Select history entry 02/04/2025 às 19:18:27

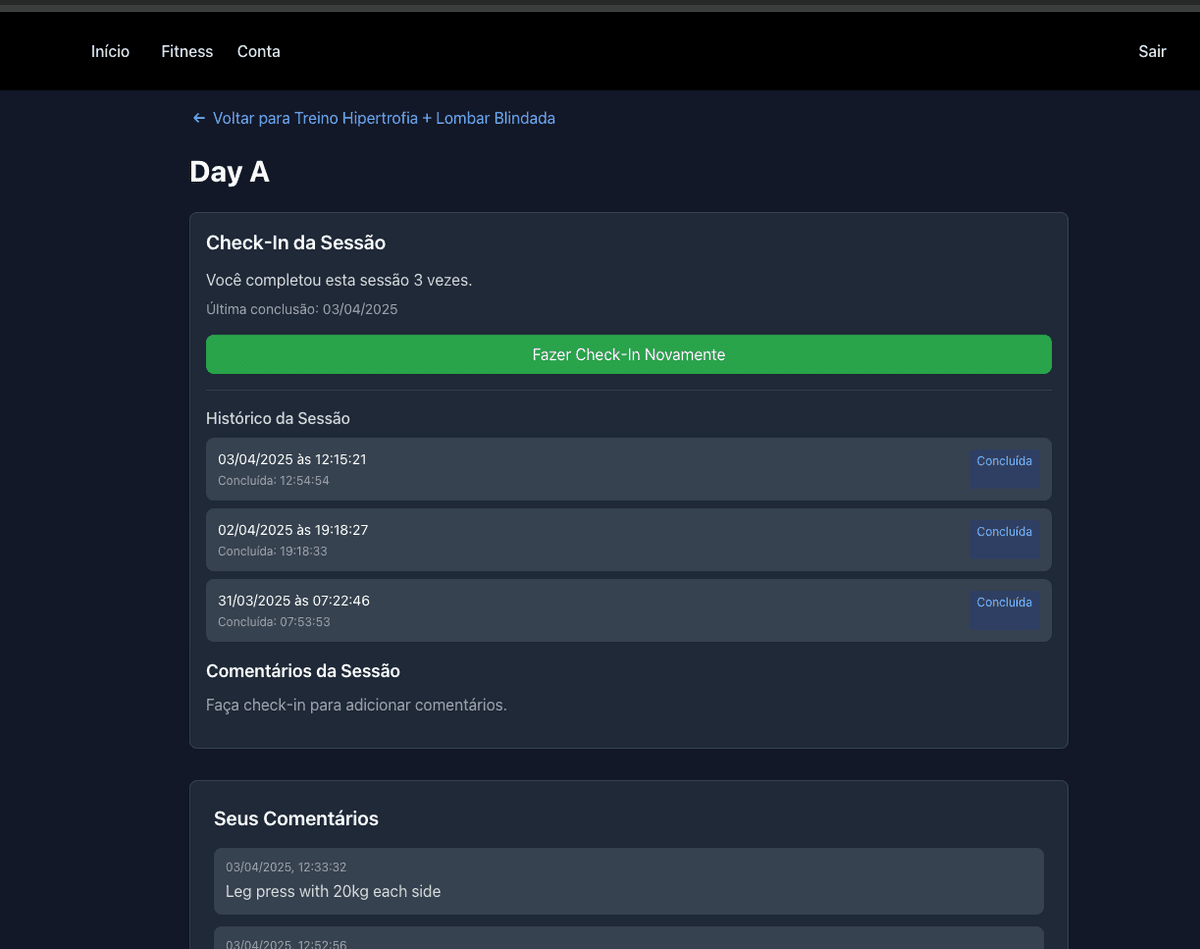pyautogui.click(x=629, y=540)
